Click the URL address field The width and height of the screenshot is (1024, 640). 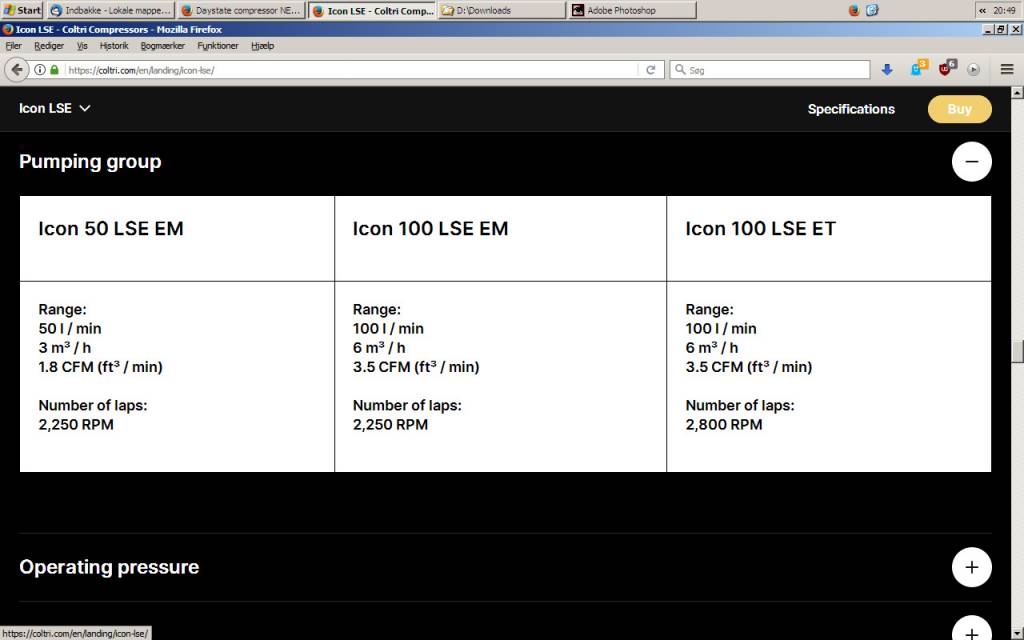coord(351,70)
